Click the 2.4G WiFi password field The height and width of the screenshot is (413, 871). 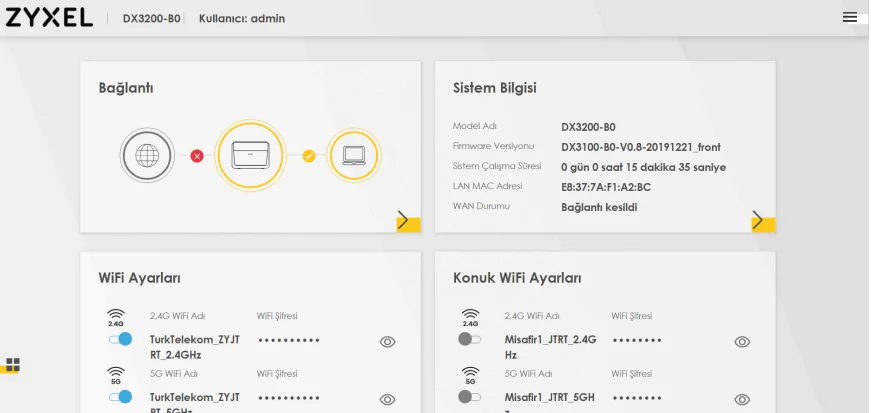pyautogui.click(x=288, y=341)
